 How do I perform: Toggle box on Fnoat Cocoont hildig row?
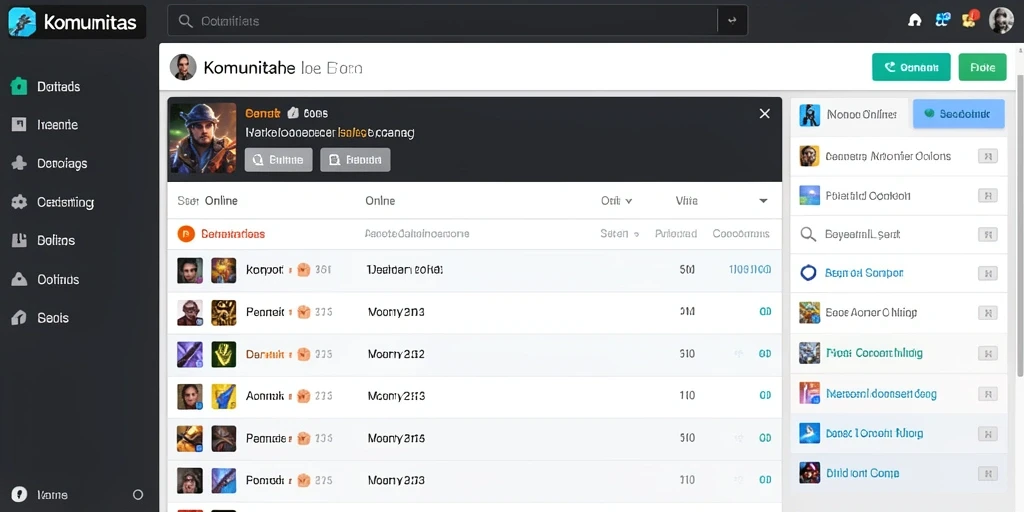point(987,353)
